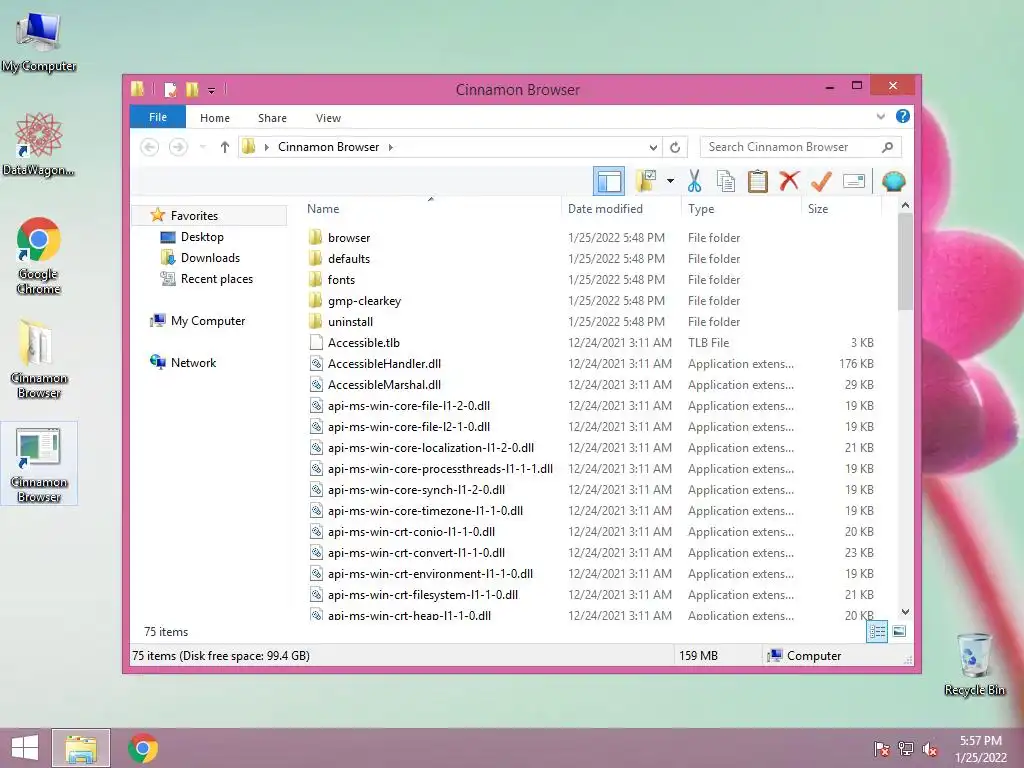Select the Accessible.tlb file
The width and height of the screenshot is (1024, 768).
(363, 342)
